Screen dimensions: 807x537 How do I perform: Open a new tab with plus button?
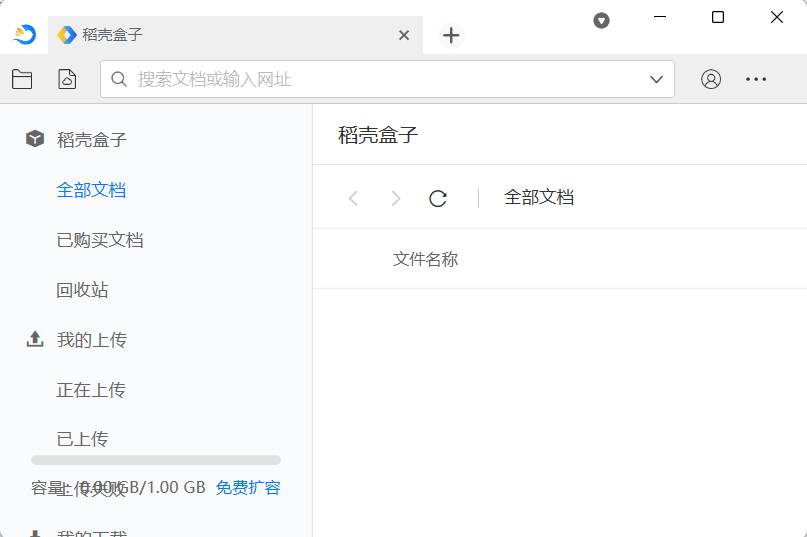click(x=451, y=35)
